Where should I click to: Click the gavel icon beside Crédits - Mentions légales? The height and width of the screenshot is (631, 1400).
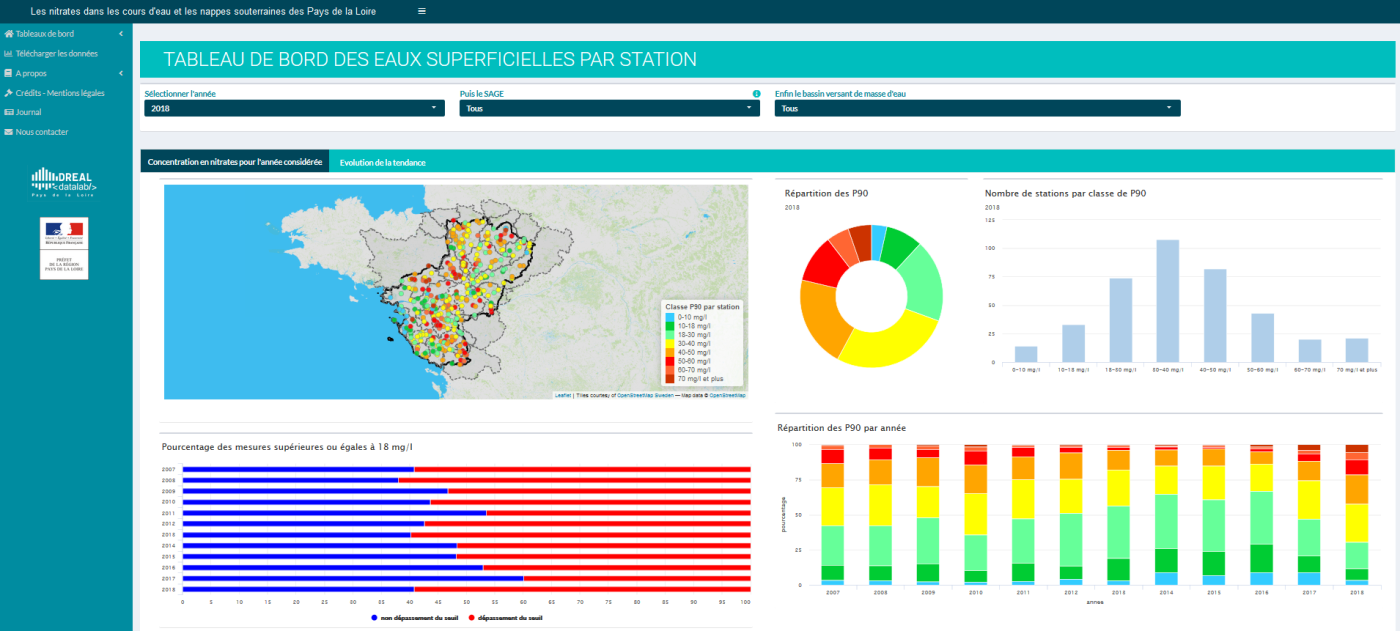pyautogui.click(x=9, y=93)
